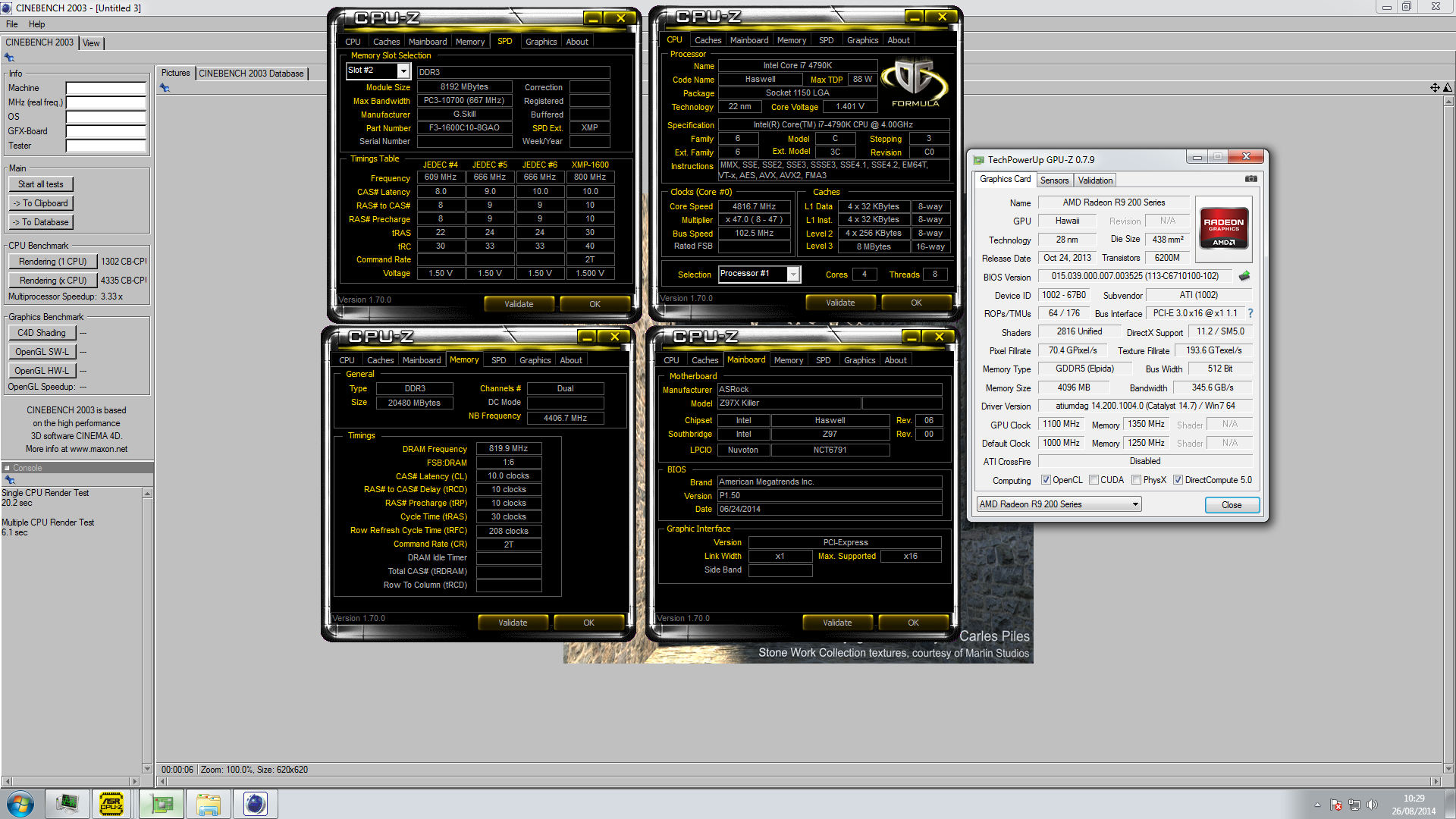Click the volume speaker tray icon
1456x819 pixels.
(x=1372, y=805)
